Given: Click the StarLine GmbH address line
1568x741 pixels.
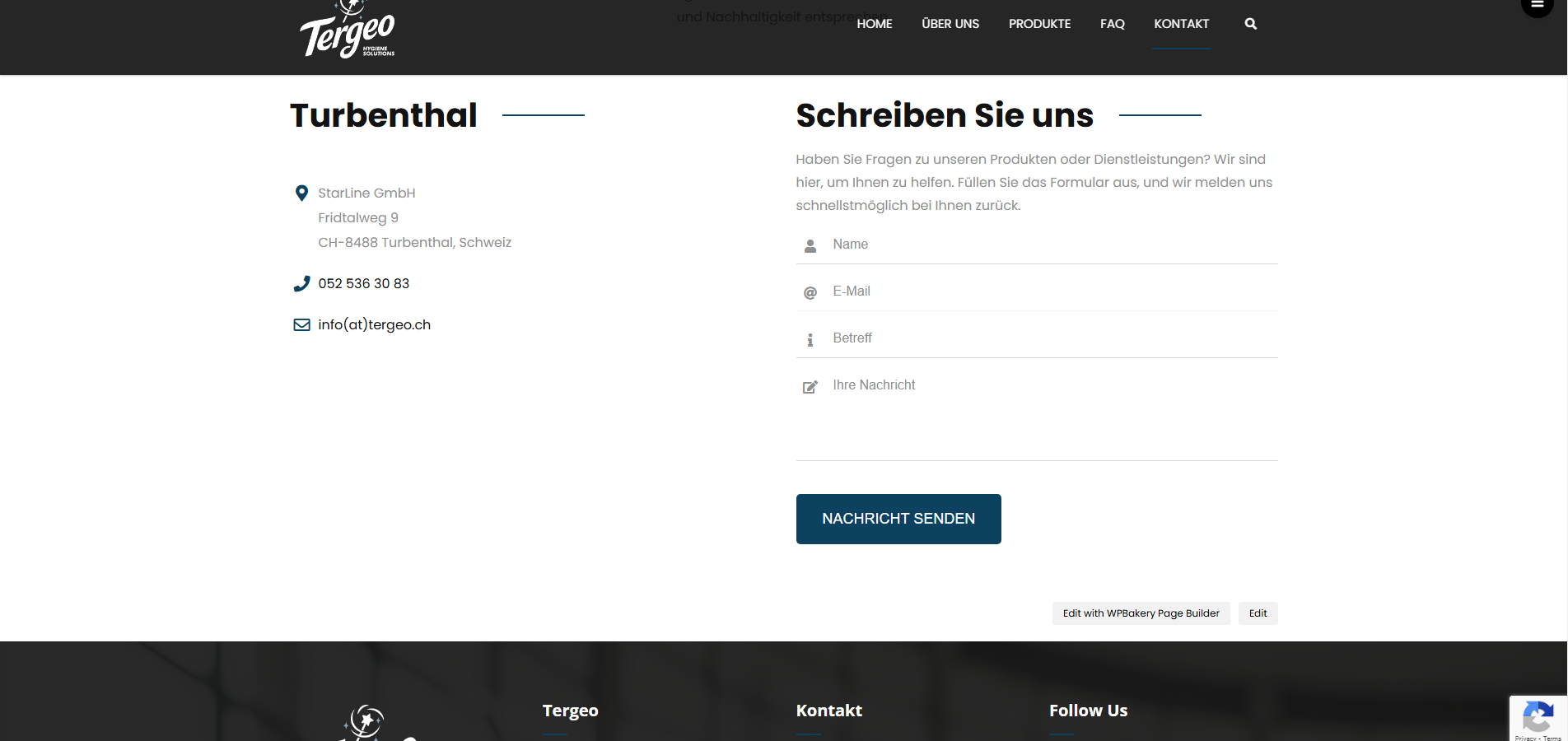Looking at the screenshot, I should click(x=367, y=193).
